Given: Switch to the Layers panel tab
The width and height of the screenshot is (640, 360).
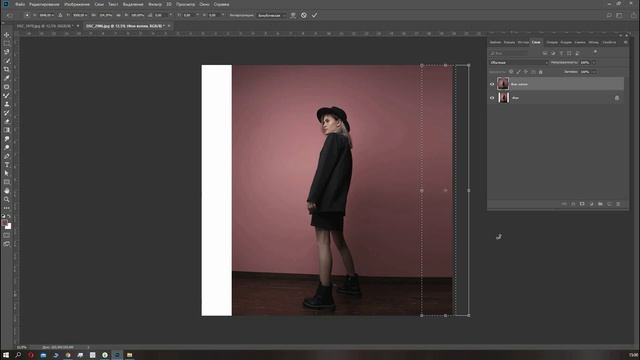Looking at the screenshot, I should point(536,42).
